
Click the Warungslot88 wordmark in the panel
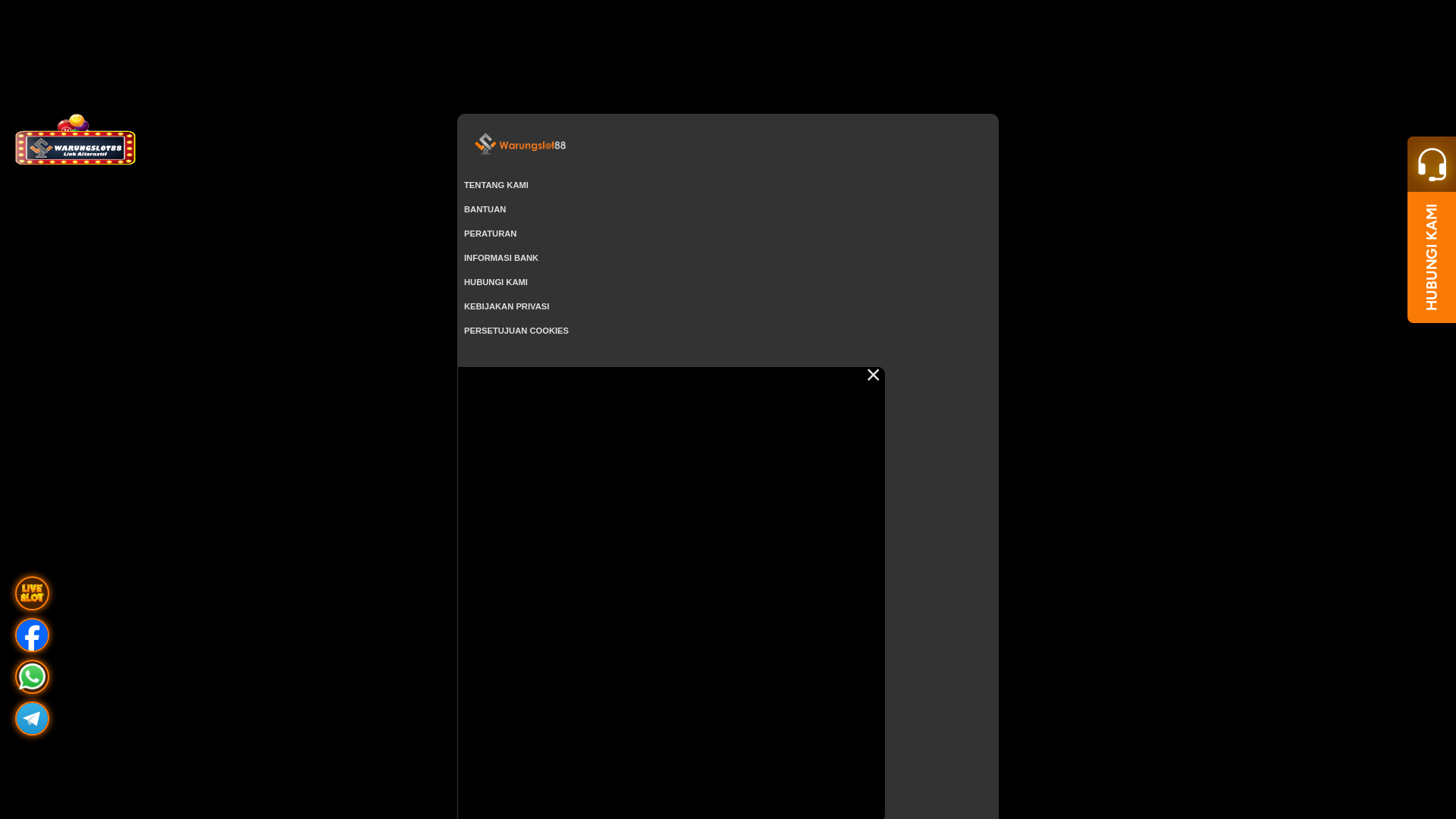(x=532, y=145)
